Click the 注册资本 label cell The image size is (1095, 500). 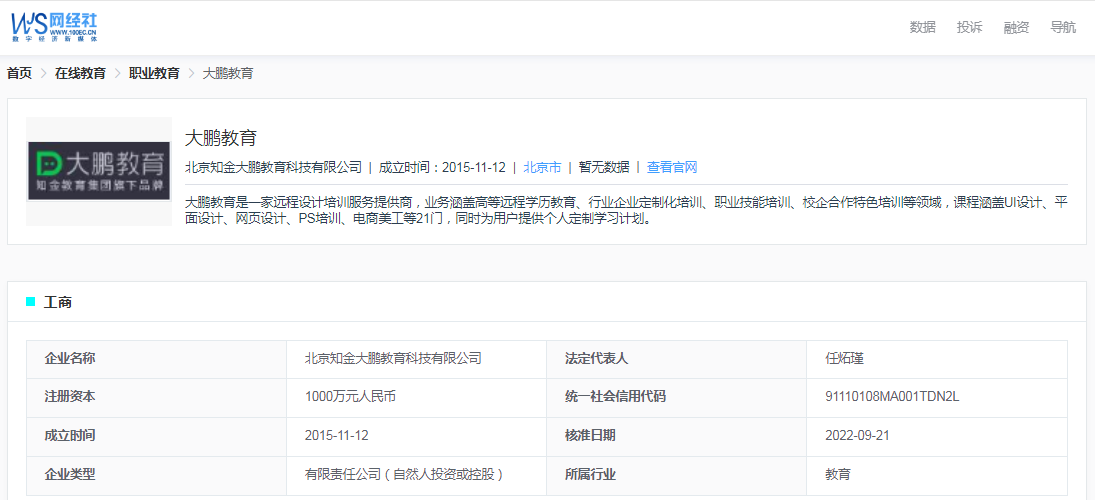click(156, 397)
